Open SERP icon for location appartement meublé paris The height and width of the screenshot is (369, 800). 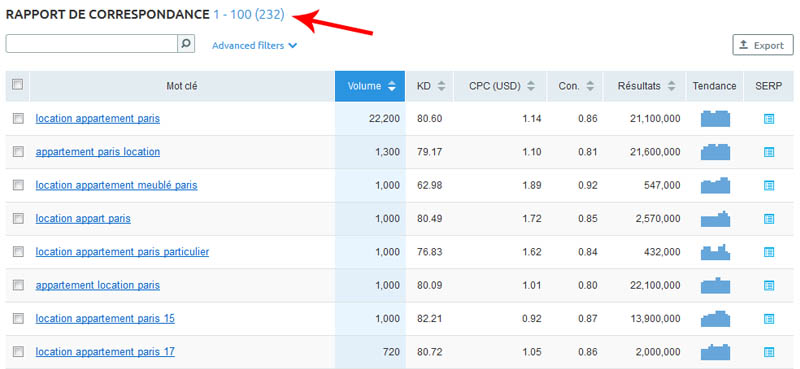click(x=769, y=185)
